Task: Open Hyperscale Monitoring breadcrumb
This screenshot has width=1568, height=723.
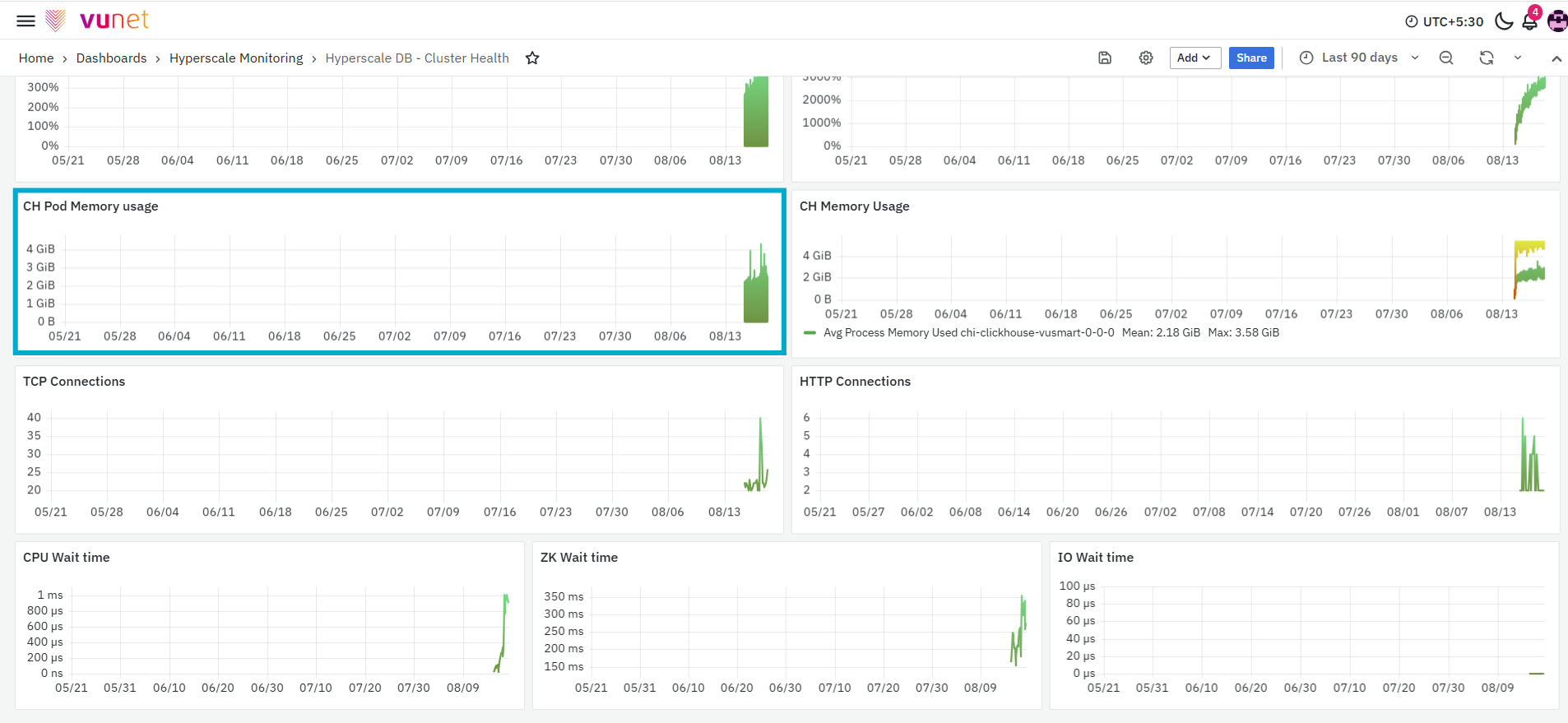Action: coord(236,58)
